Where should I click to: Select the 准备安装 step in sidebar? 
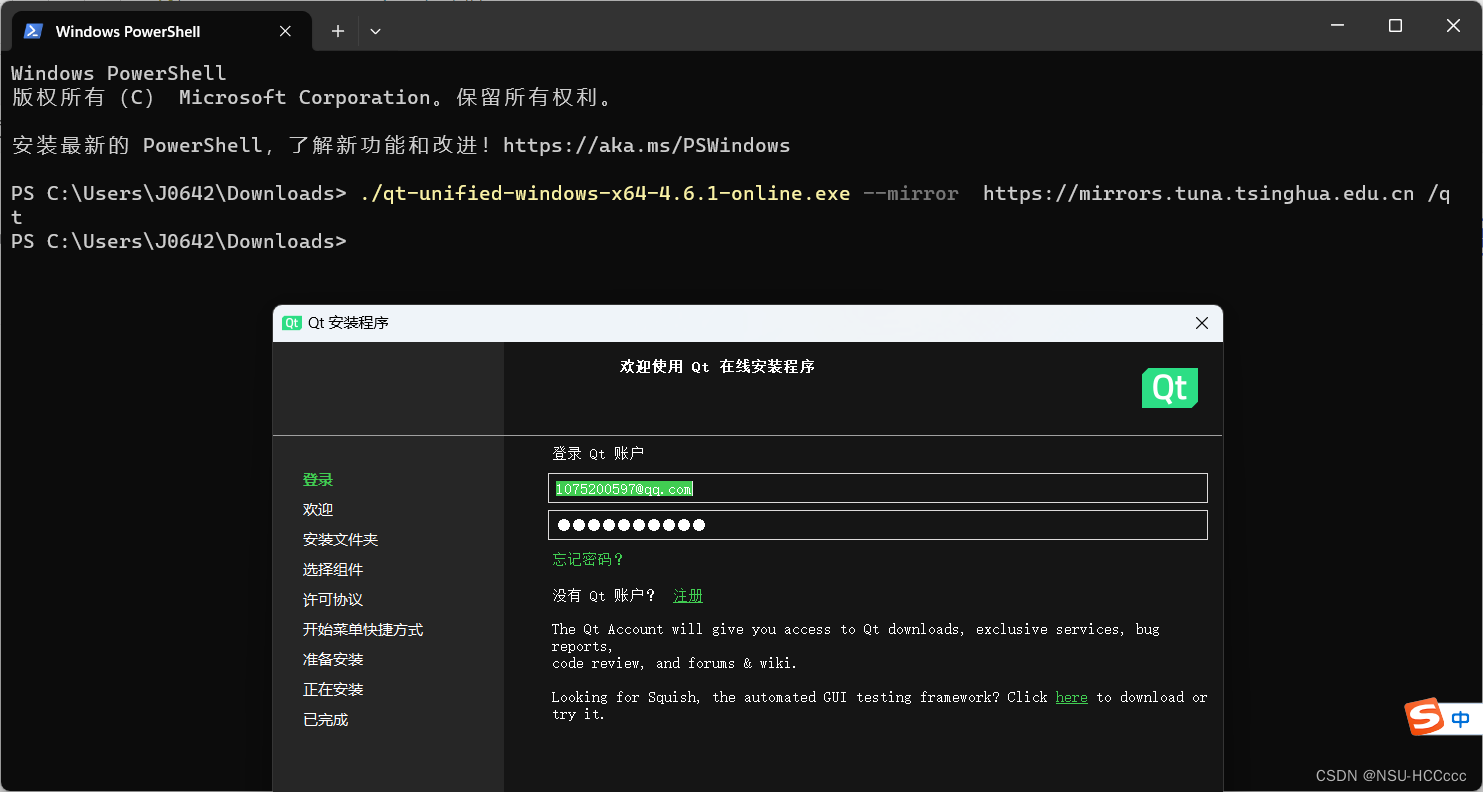click(333, 660)
